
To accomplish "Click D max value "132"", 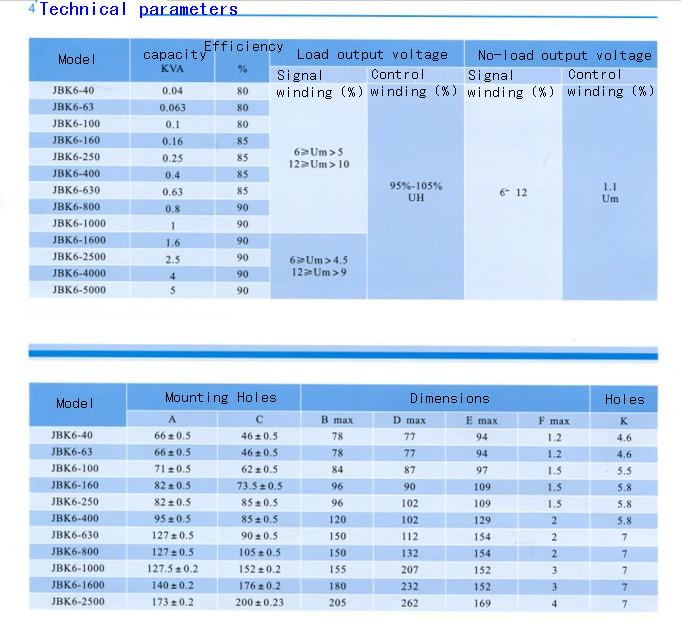I will pyautogui.click(x=410, y=553).
